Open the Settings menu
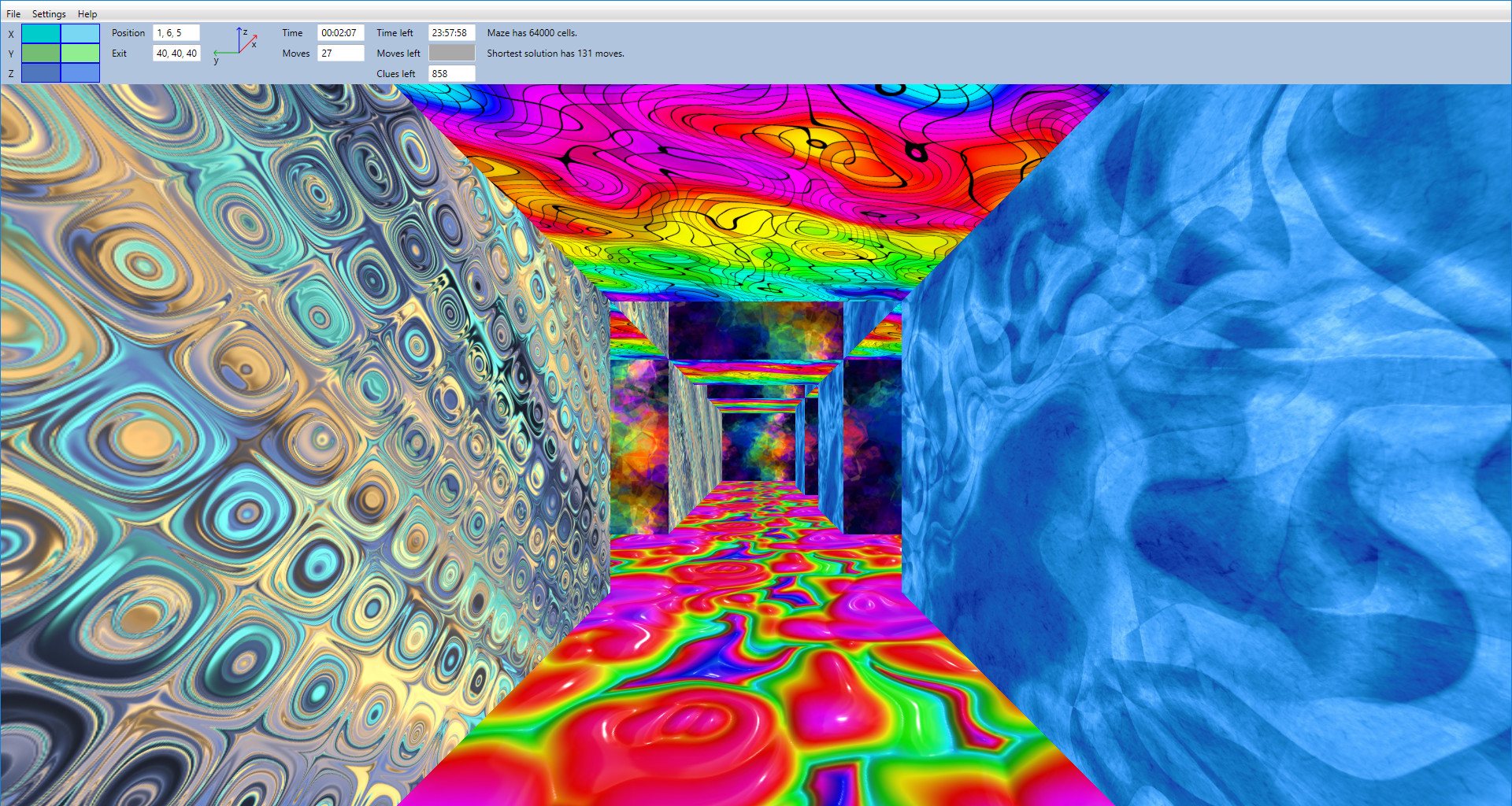The image size is (1512, 806). coord(48,13)
